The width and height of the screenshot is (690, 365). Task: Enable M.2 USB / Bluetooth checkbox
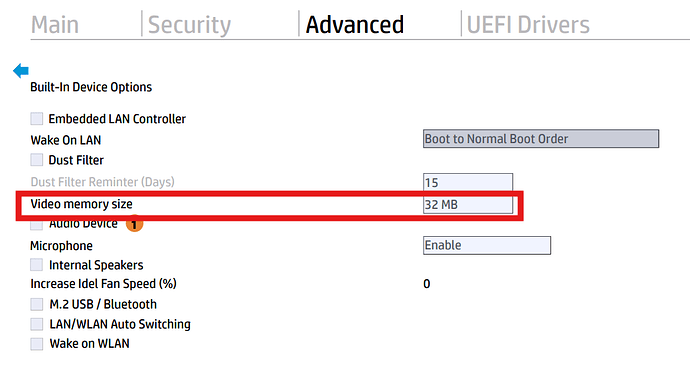point(37,304)
